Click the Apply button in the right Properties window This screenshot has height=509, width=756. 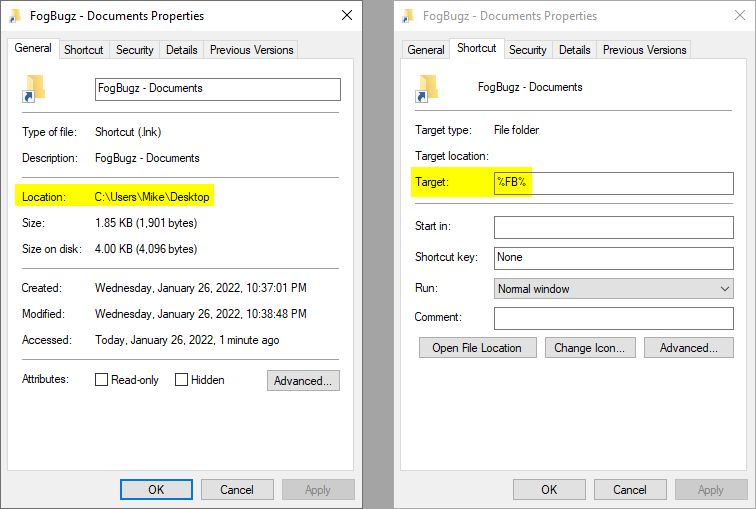711,490
